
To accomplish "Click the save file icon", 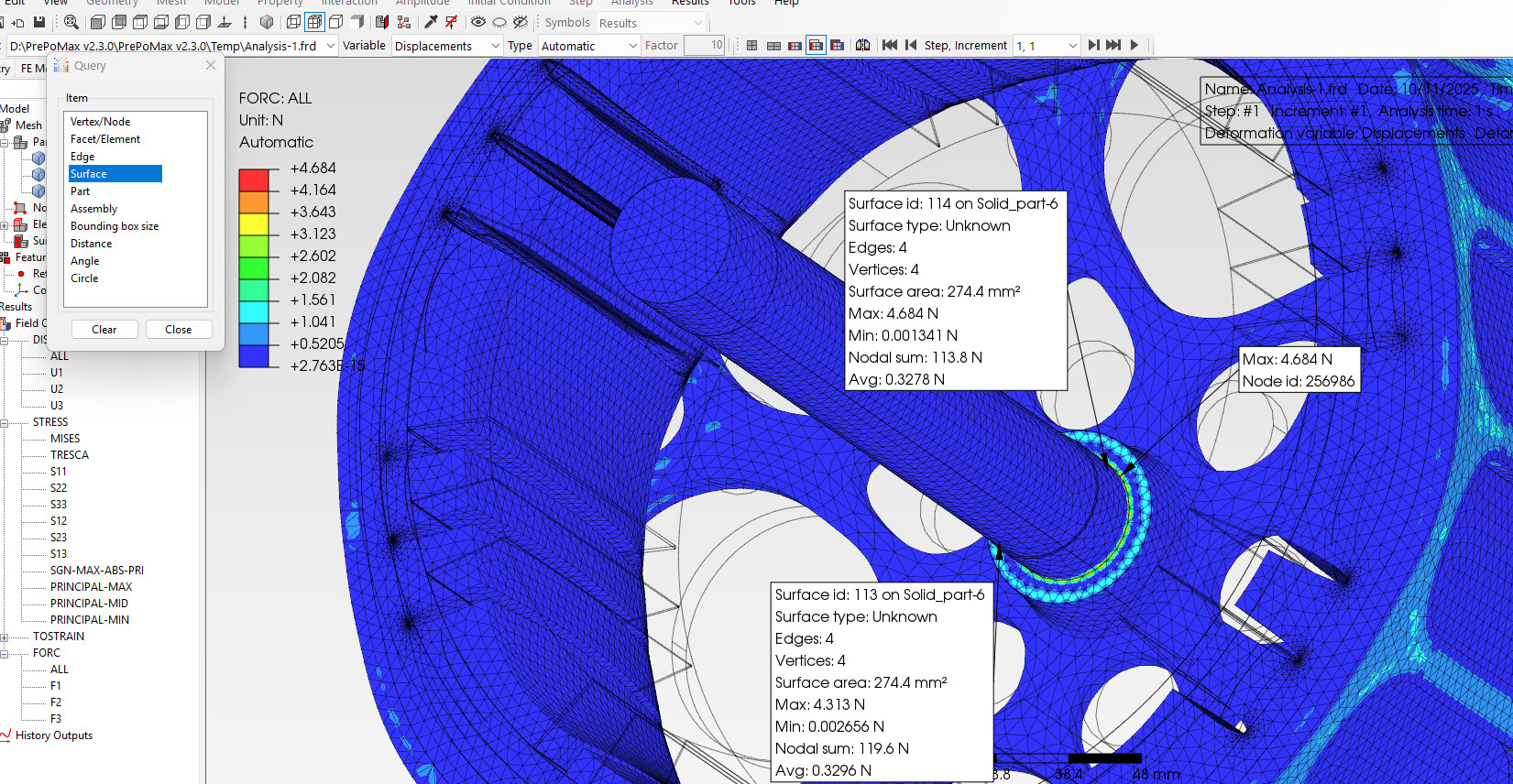I will [38, 22].
